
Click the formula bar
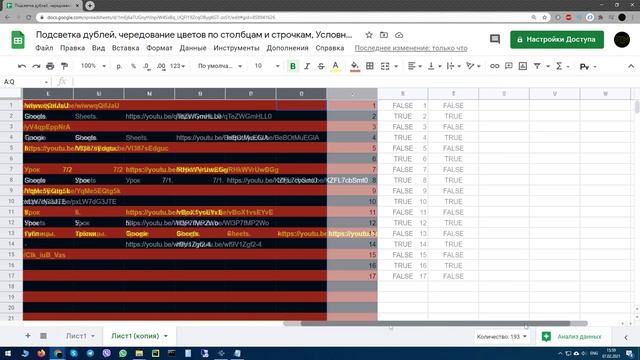[355, 82]
